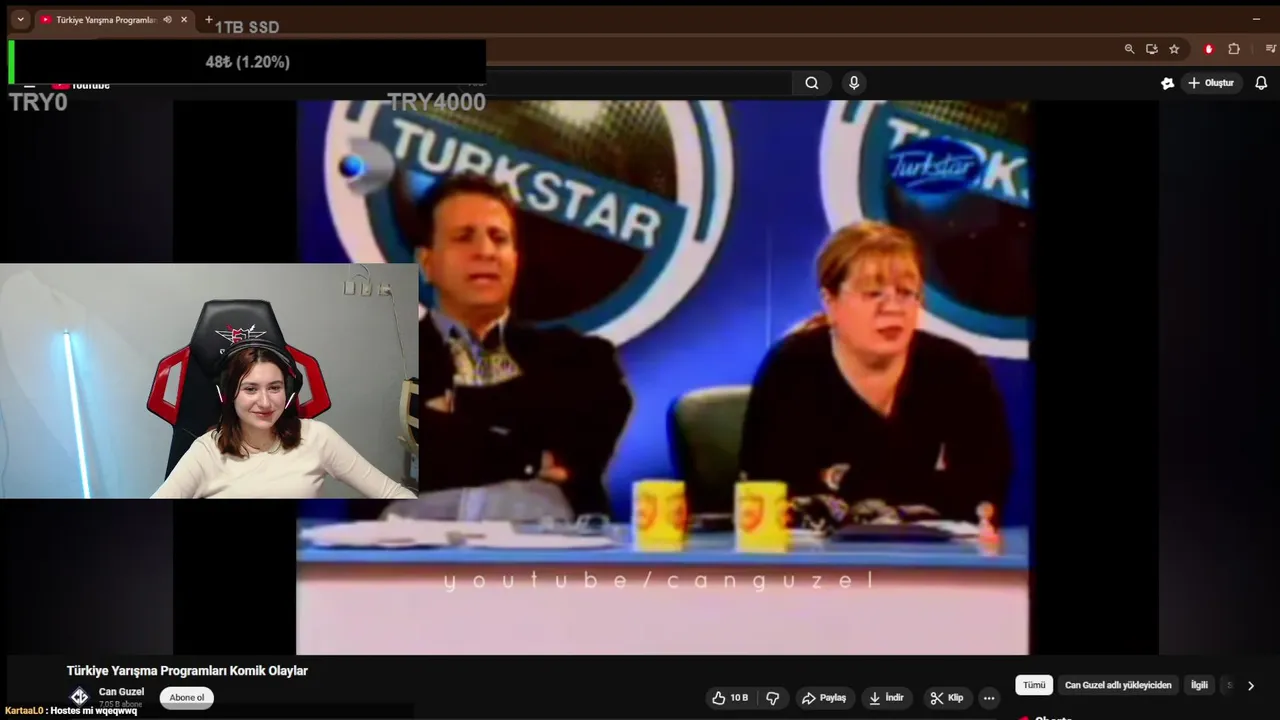Click the 1TB SSD goal label

(x=247, y=27)
